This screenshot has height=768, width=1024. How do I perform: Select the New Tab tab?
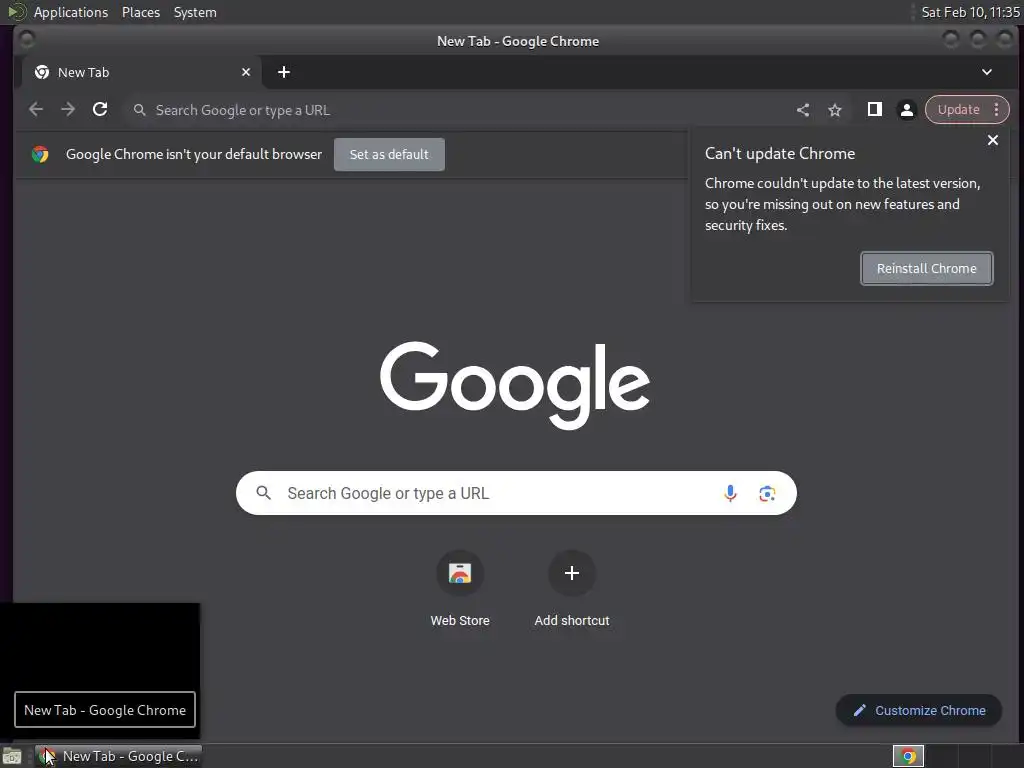coord(141,72)
